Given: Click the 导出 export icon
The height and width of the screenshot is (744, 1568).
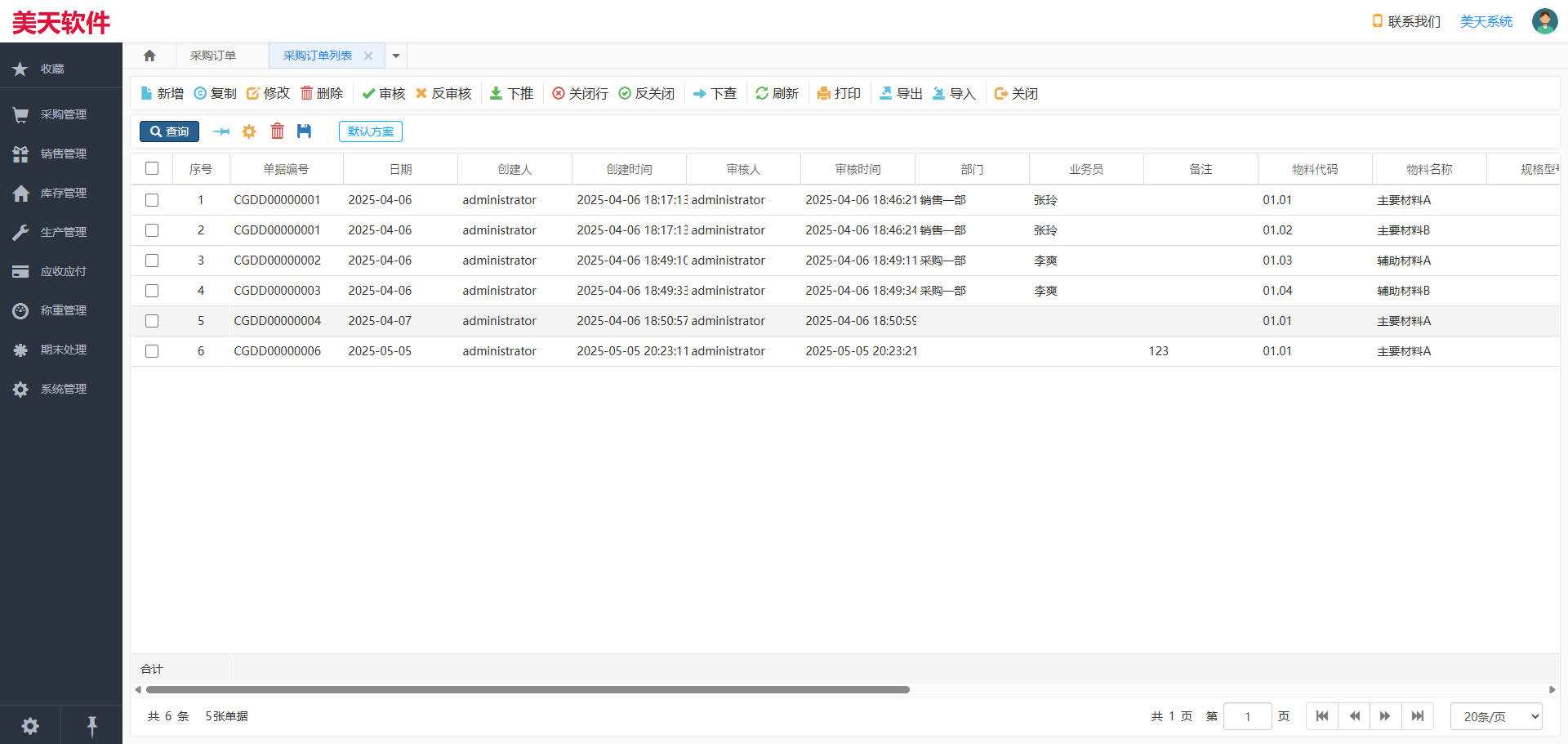Looking at the screenshot, I should tap(900, 93).
